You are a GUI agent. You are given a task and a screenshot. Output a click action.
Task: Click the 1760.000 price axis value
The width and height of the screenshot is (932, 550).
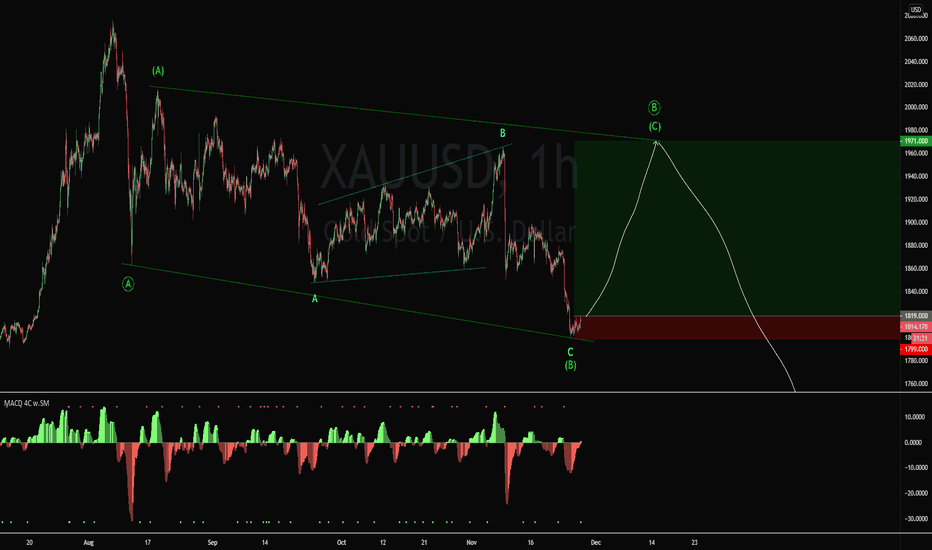pos(916,384)
